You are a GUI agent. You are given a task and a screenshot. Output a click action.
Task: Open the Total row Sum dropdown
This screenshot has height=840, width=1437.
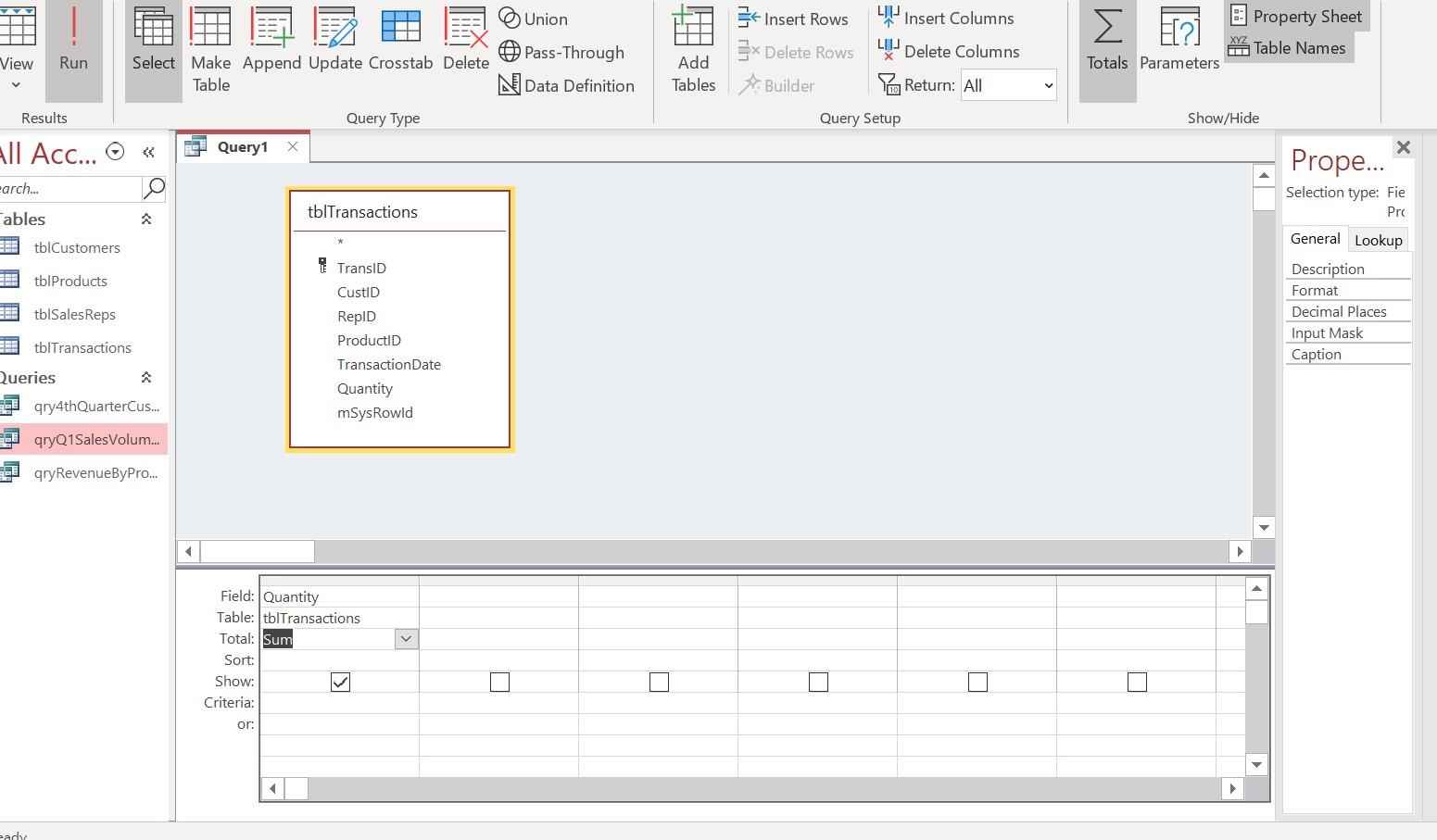click(405, 638)
